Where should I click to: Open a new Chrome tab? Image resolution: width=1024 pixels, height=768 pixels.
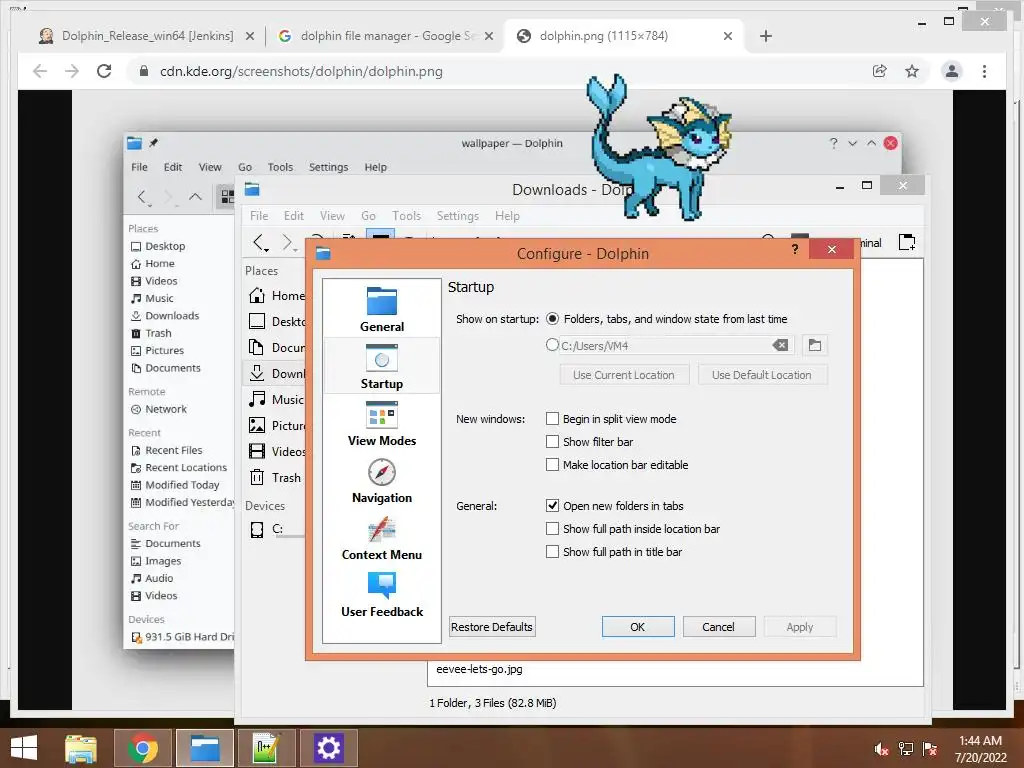point(765,36)
